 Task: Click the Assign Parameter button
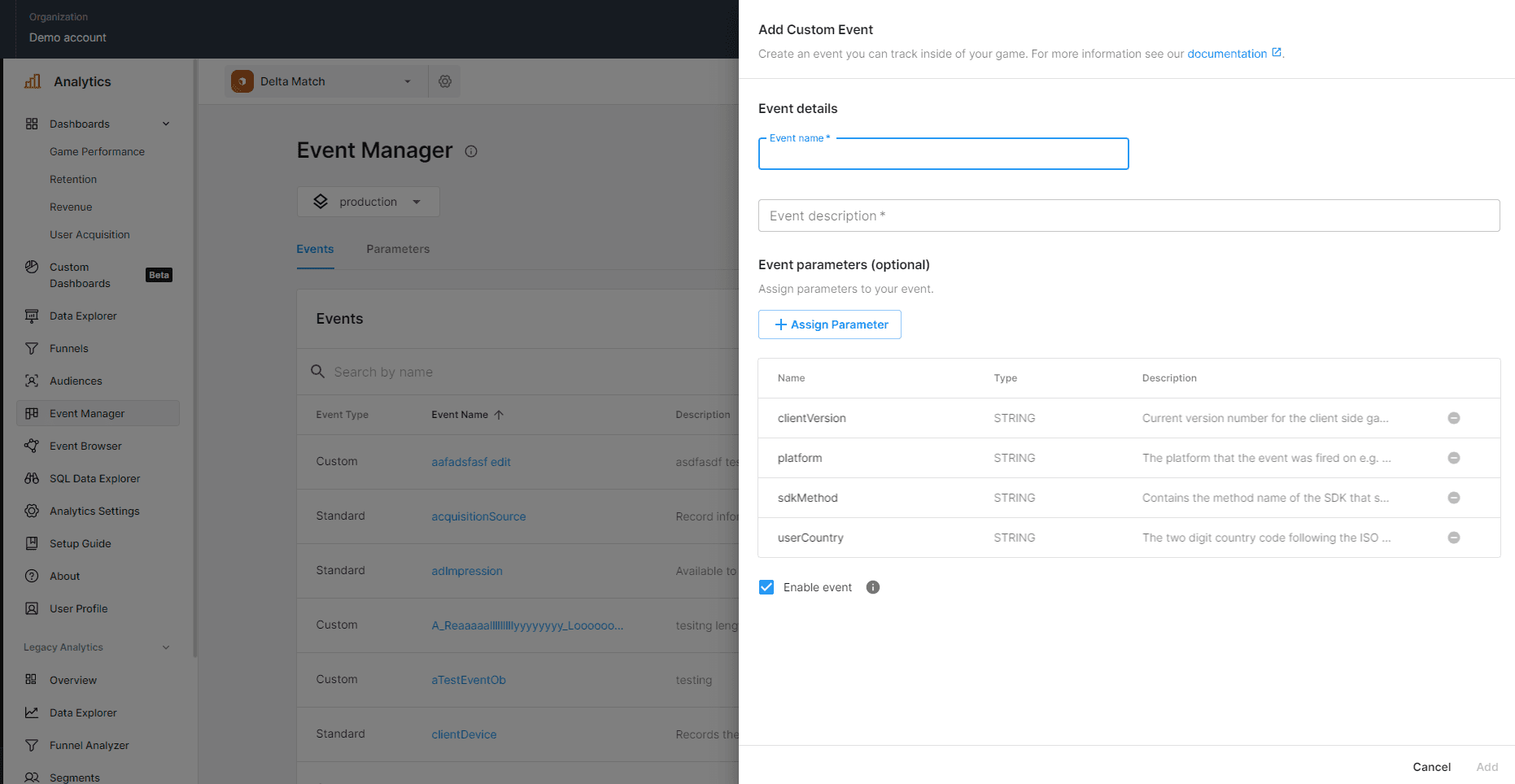click(829, 324)
